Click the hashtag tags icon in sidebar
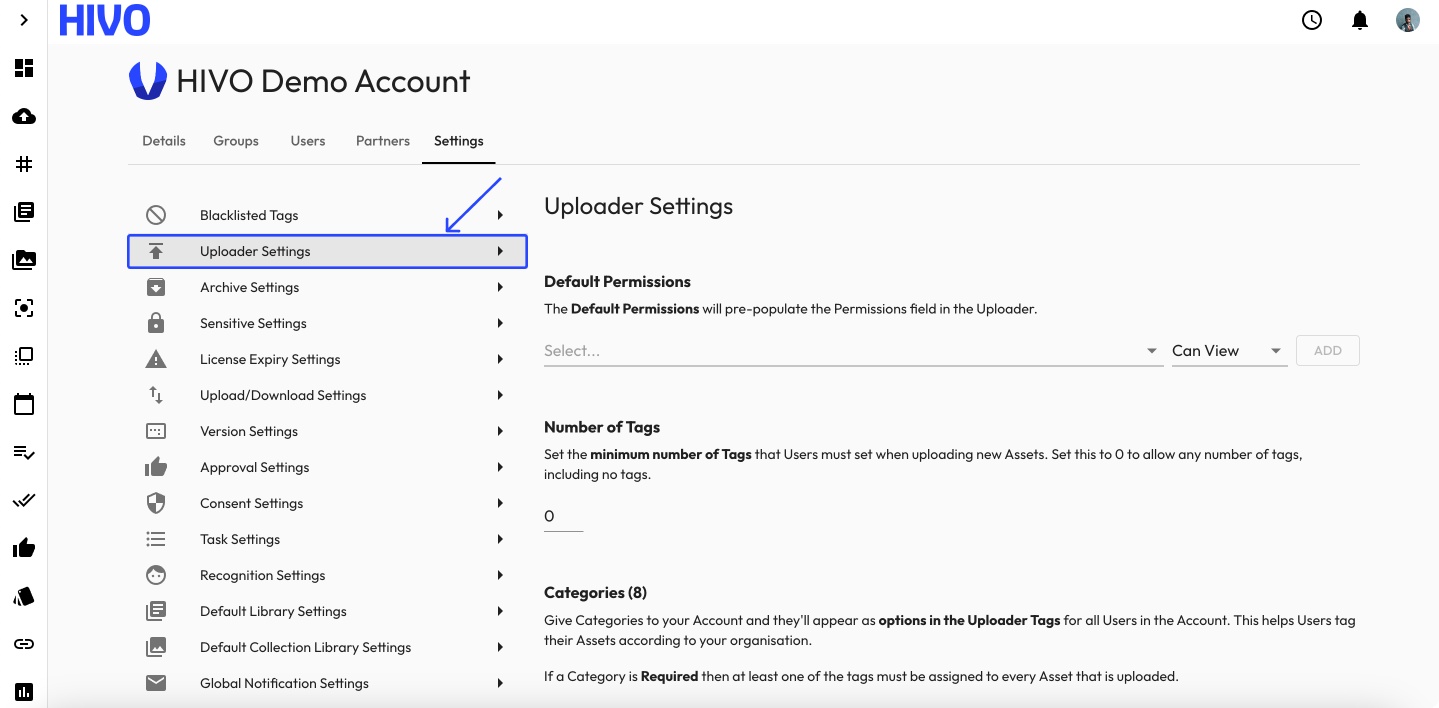Viewport: 1439px width, 708px height. [24, 164]
